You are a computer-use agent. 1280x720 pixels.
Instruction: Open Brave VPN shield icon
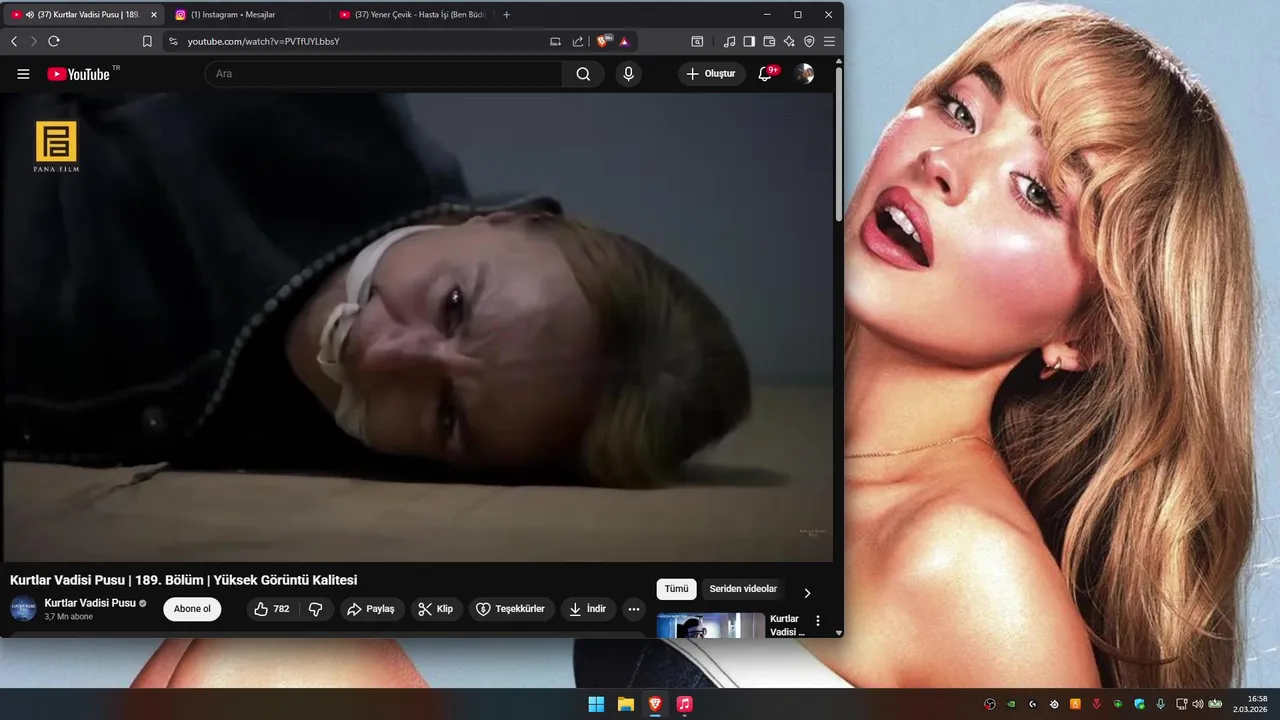[809, 42]
